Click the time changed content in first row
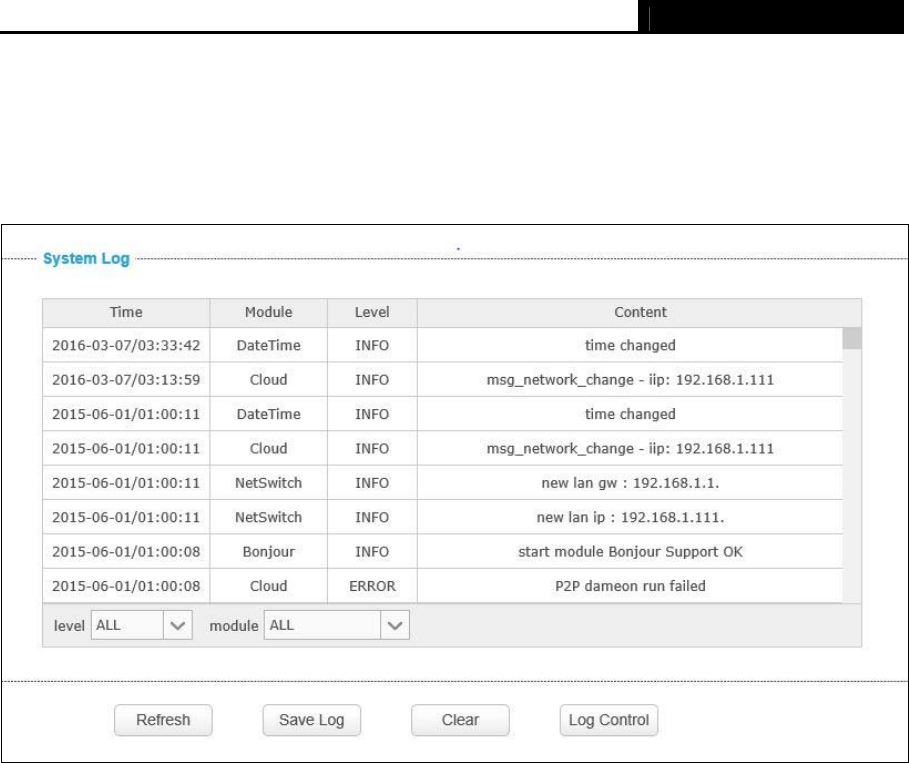909x763 pixels. (x=630, y=346)
